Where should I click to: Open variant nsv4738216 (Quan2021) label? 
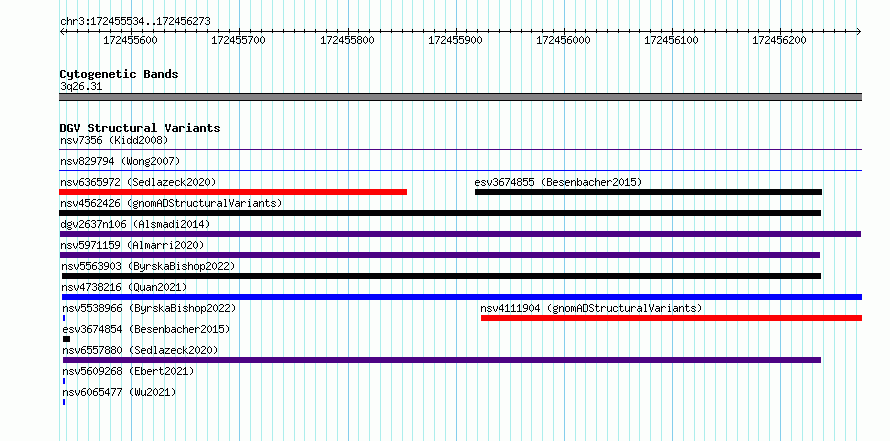[124, 287]
